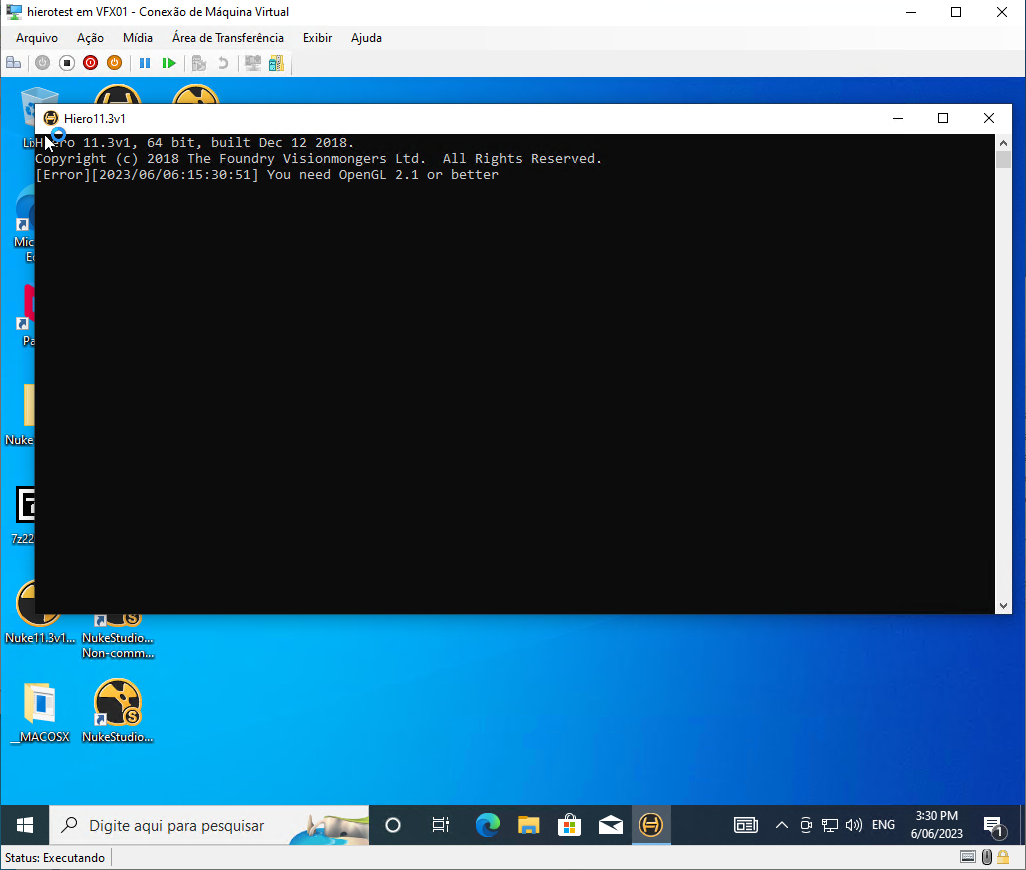Open the Mídia menu
The image size is (1026, 870).
(x=137, y=38)
